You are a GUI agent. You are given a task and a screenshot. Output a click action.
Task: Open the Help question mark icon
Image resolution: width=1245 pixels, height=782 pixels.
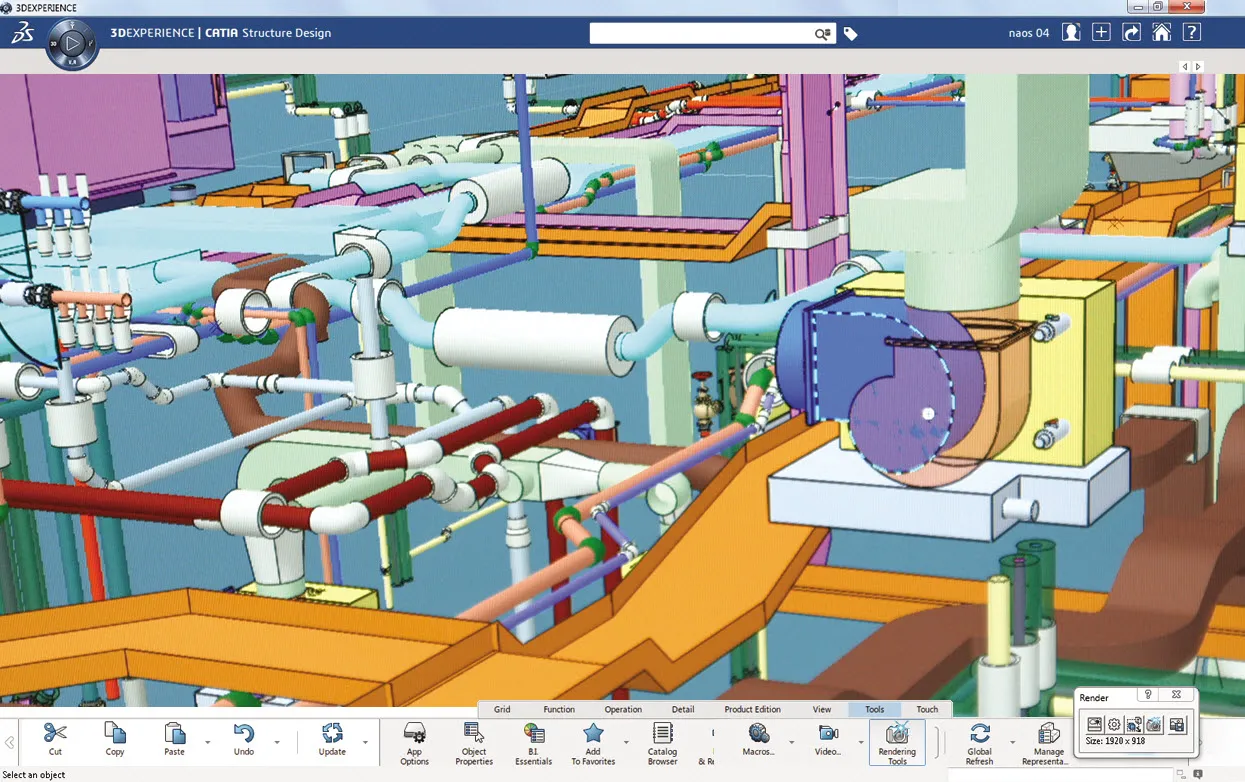[x=1191, y=33]
